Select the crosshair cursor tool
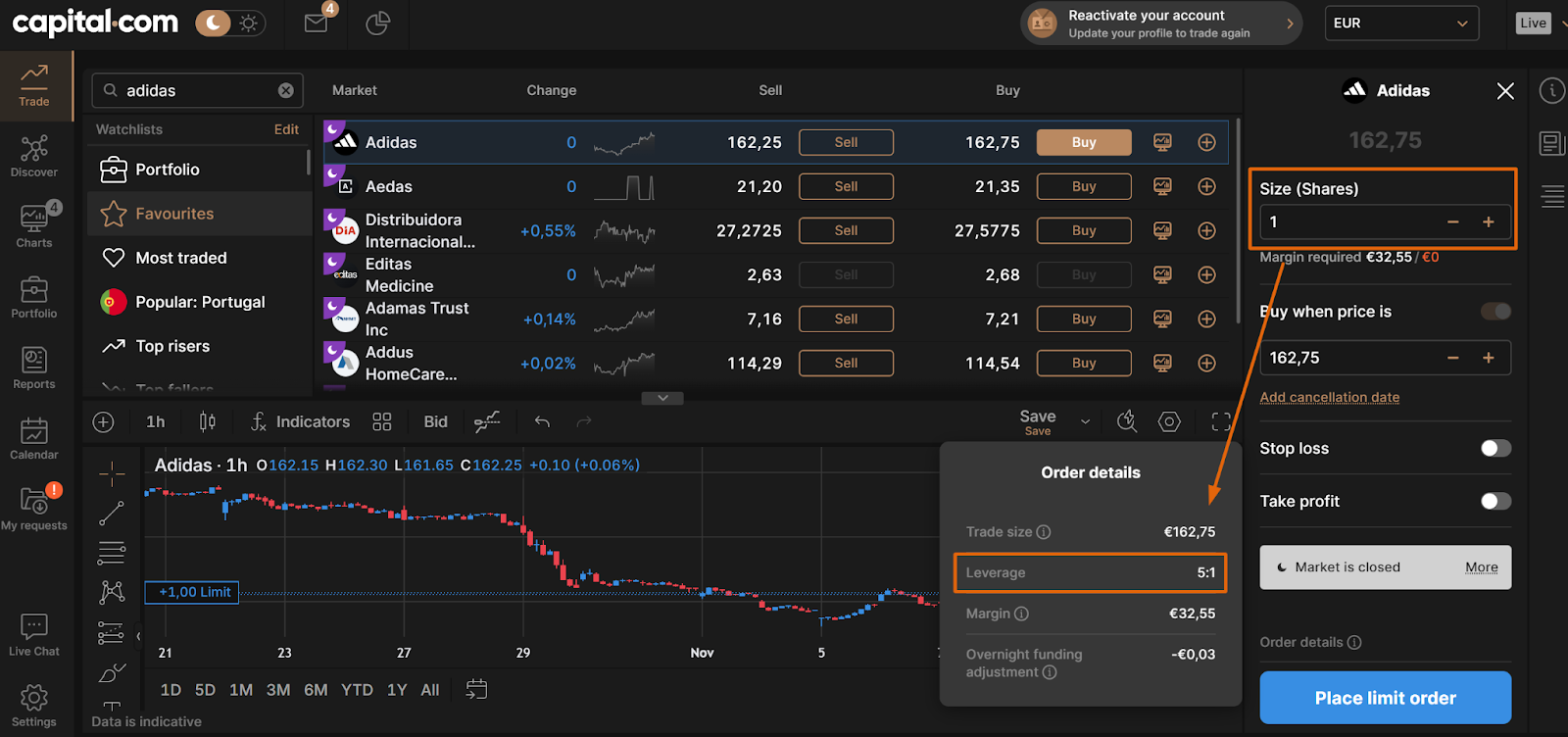 (x=112, y=474)
